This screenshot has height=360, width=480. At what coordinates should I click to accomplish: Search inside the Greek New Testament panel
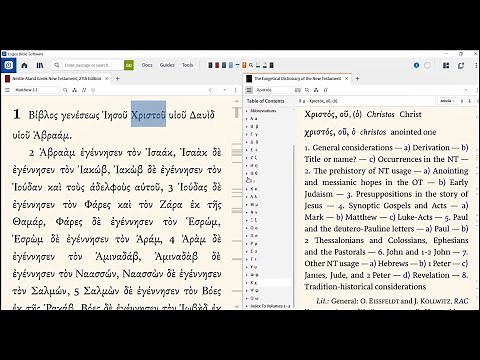66,90
